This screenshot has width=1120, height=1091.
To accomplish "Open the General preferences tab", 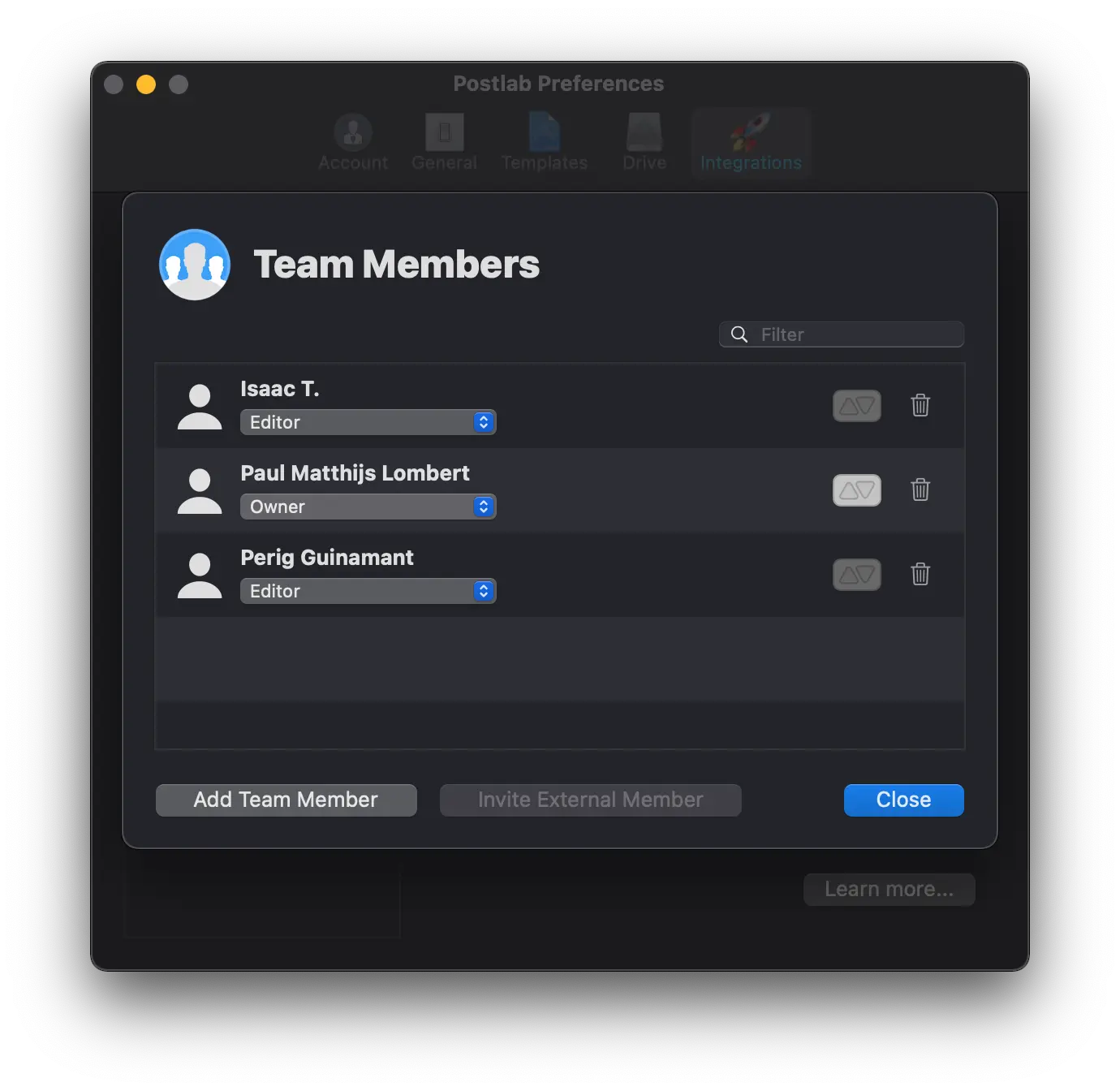I will pos(444,143).
